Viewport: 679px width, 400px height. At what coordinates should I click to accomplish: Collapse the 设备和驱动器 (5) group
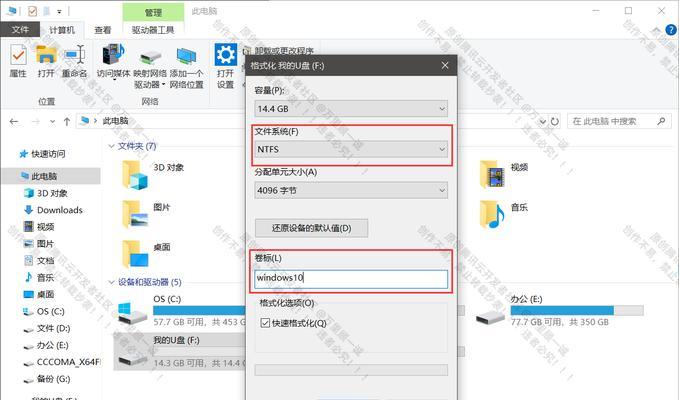pos(111,282)
